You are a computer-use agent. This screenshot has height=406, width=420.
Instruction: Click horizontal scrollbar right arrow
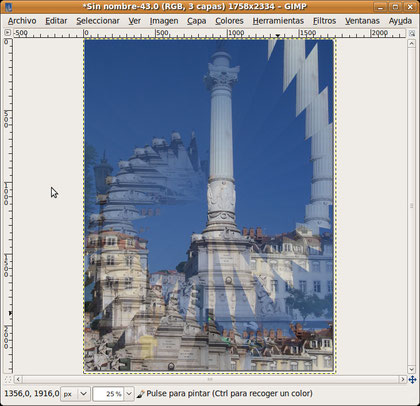[x=403, y=379]
